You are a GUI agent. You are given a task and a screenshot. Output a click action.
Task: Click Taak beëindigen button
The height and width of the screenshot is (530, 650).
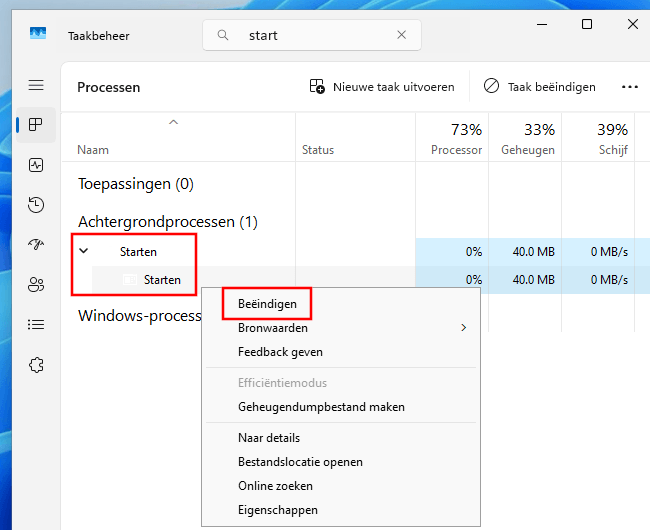(539, 87)
